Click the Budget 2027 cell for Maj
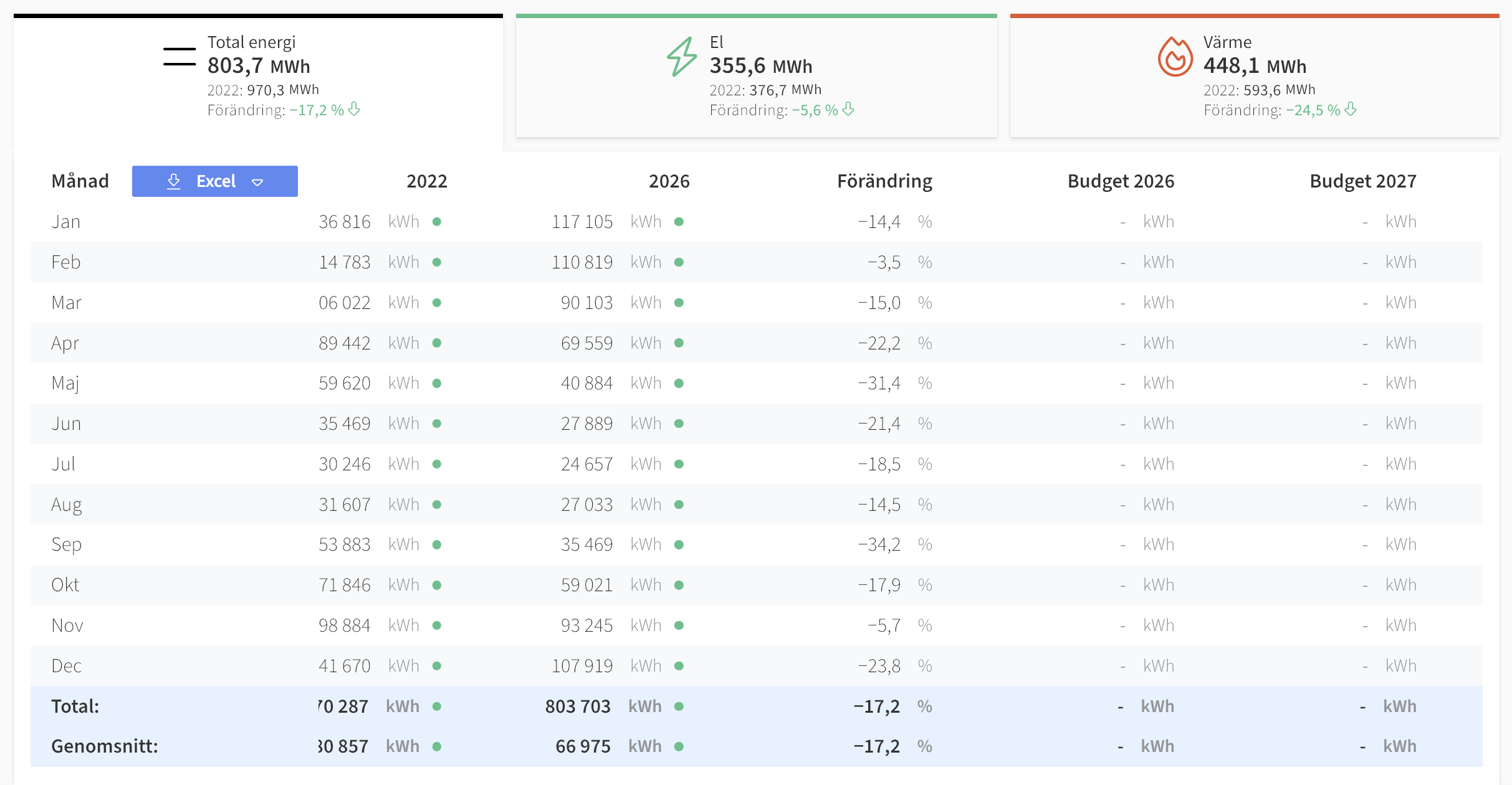 click(1389, 383)
